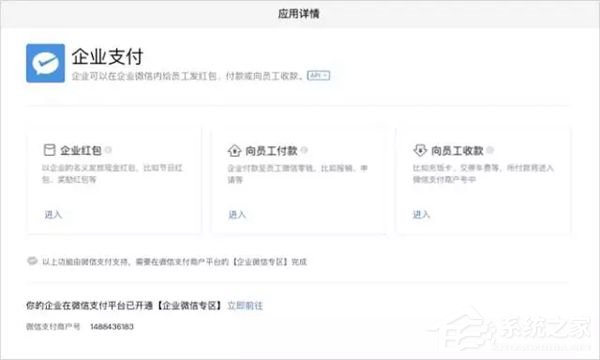Click the 企业支付 heading text
Screen dimensions: 600x360
tap(108, 57)
